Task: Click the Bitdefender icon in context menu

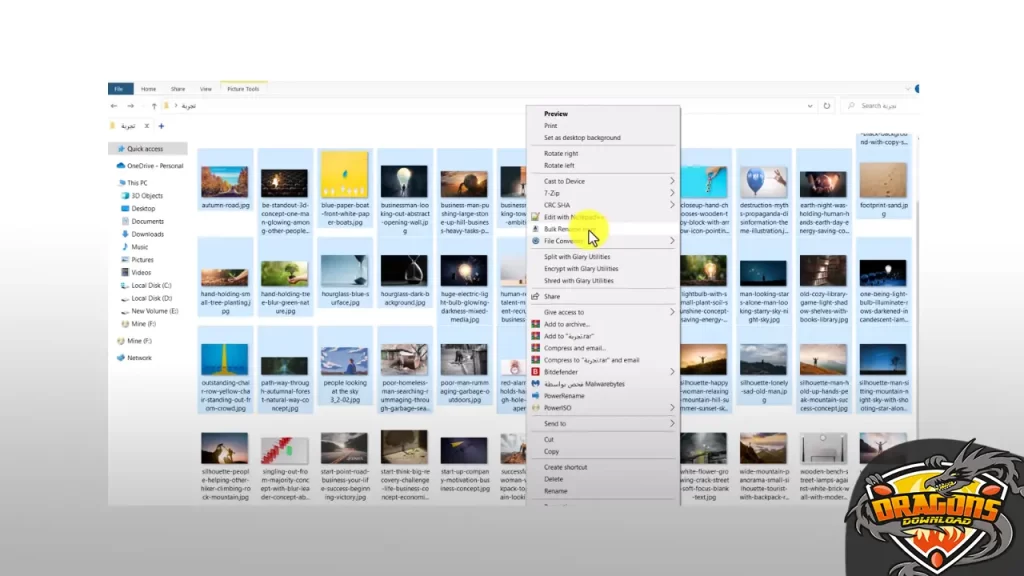Action: click(x=536, y=372)
